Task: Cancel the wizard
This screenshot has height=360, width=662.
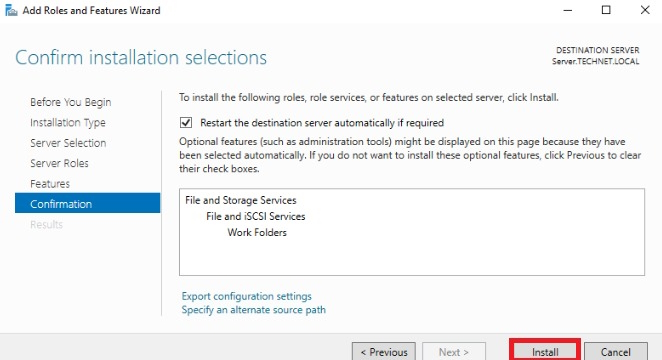Action: point(616,352)
